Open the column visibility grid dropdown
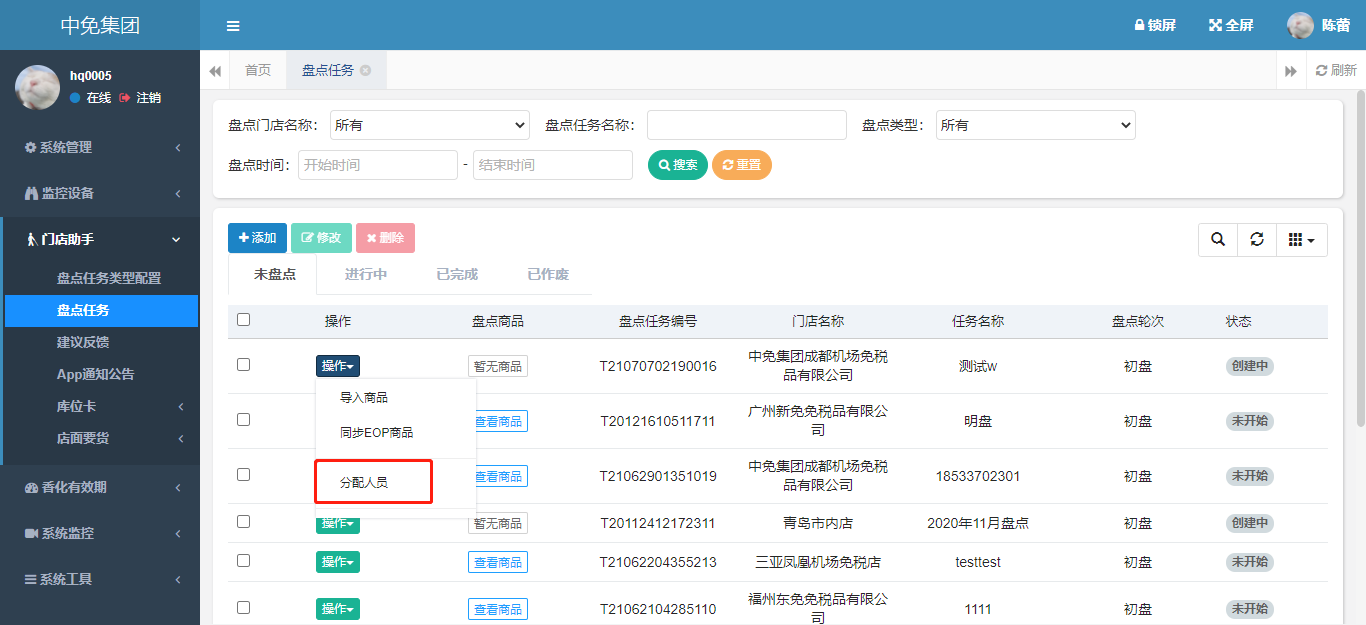The width and height of the screenshot is (1366, 625). pyautogui.click(x=1301, y=240)
